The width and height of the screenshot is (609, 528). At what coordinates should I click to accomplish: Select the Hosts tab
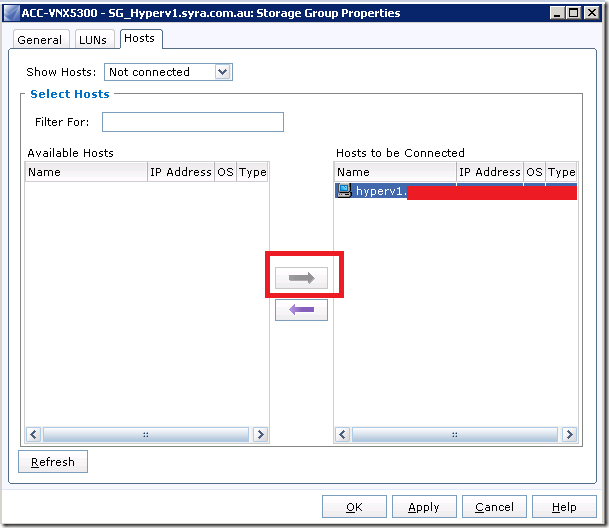[x=141, y=38]
